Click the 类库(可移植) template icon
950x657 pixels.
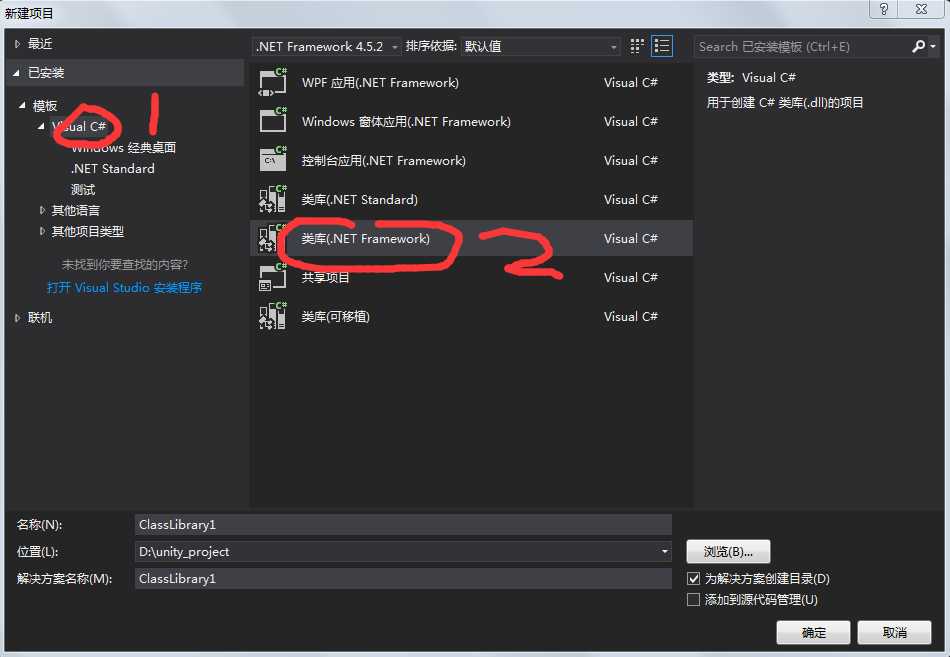[x=273, y=316]
